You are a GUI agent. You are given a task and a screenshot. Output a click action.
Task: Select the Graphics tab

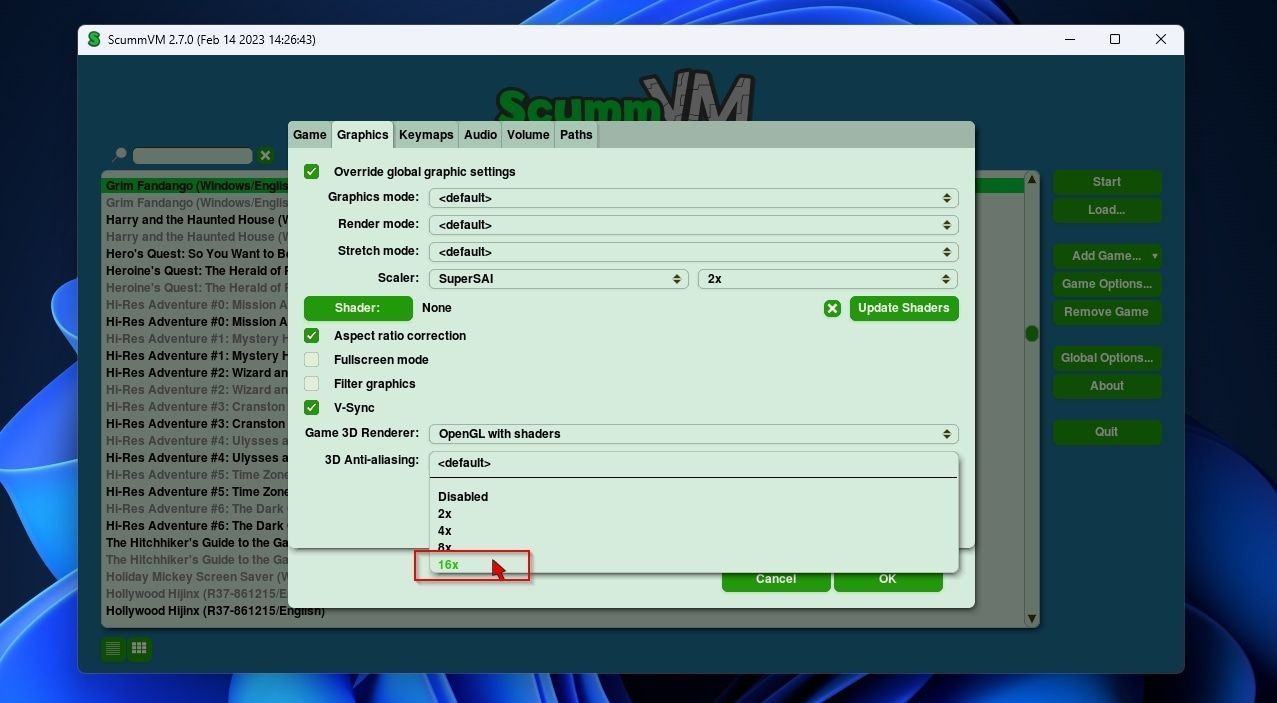[x=362, y=135]
